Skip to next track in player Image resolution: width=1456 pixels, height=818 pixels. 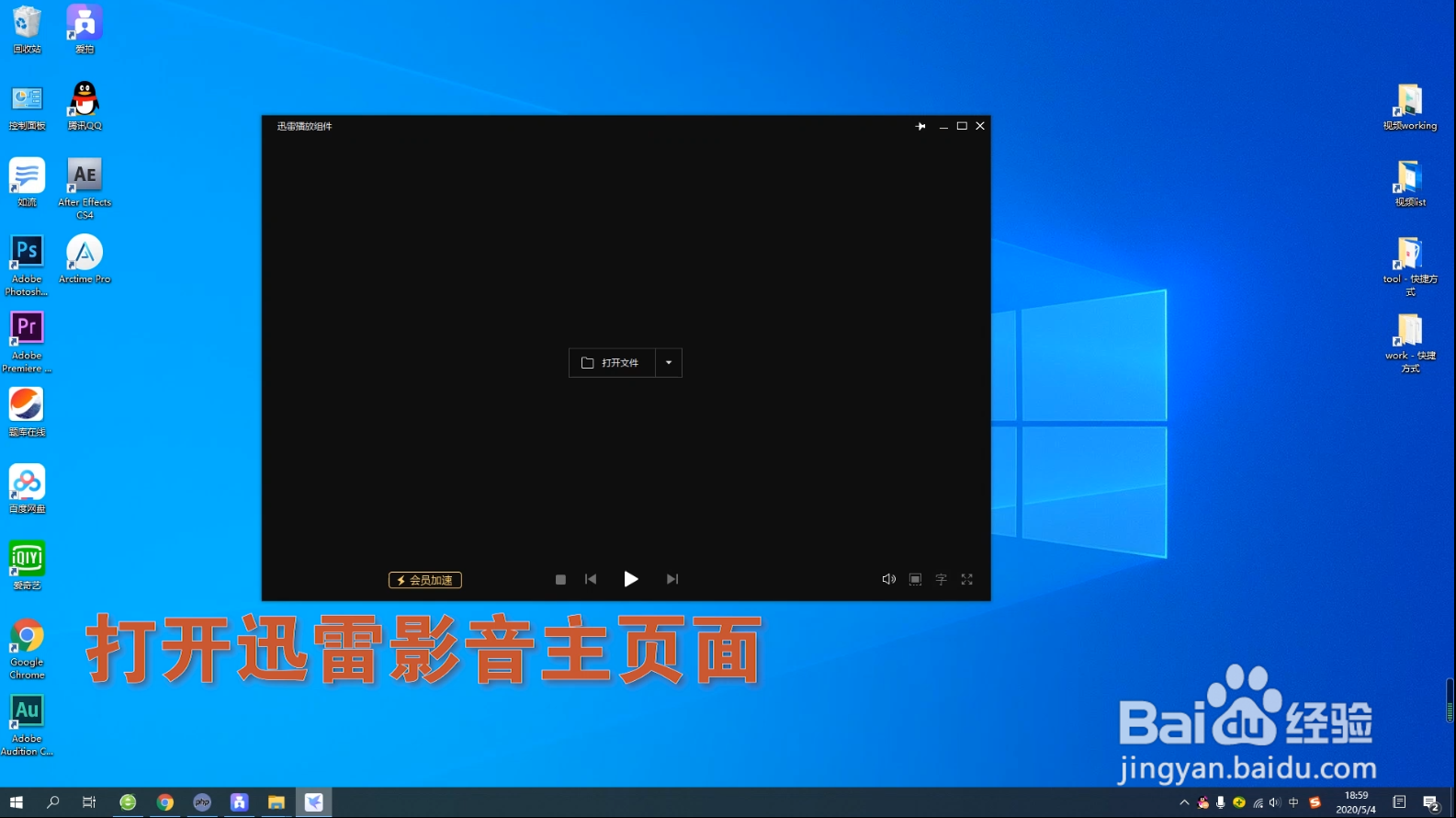[672, 579]
